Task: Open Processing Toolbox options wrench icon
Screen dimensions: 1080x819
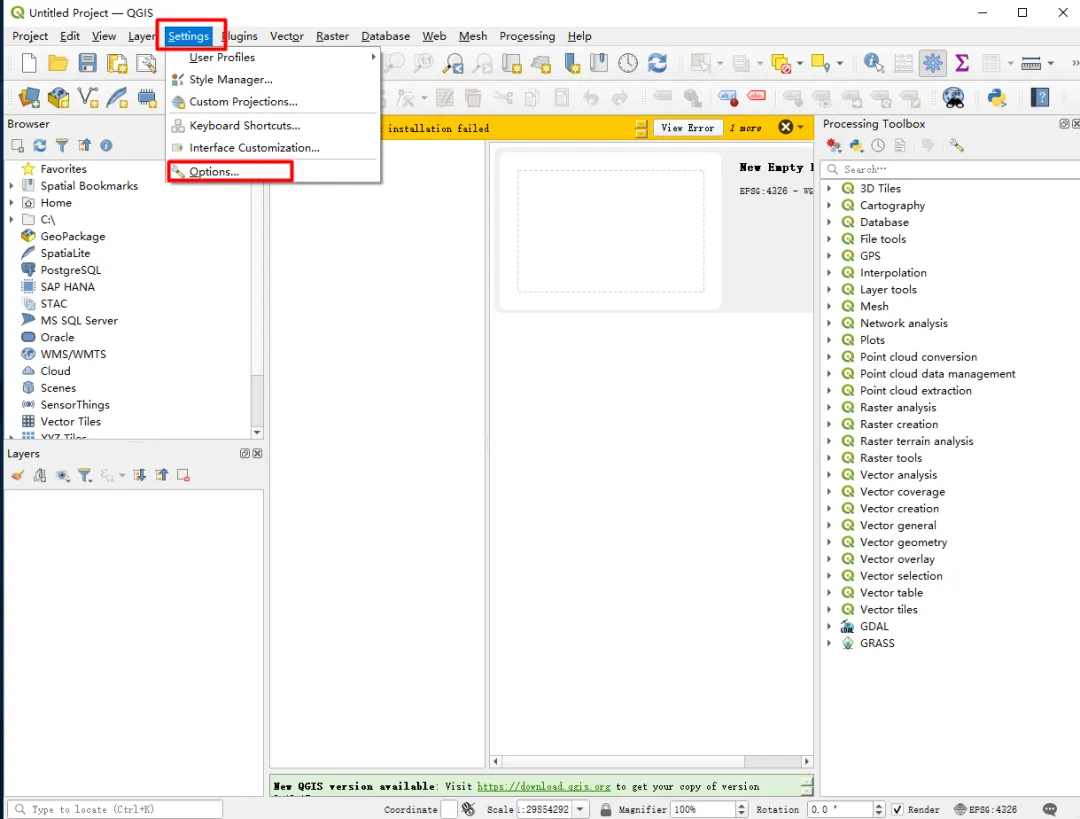Action: [x=956, y=145]
